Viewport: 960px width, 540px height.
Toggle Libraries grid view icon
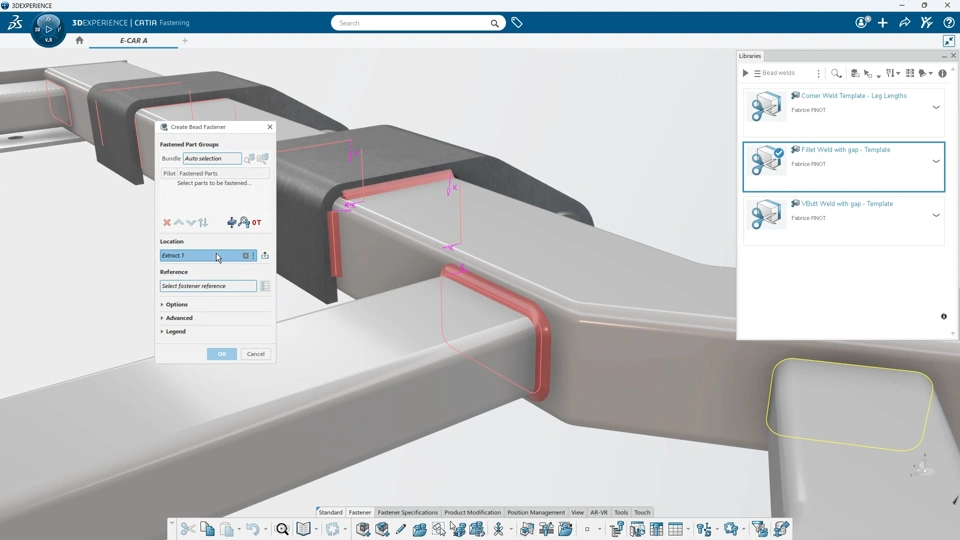(x=910, y=73)
